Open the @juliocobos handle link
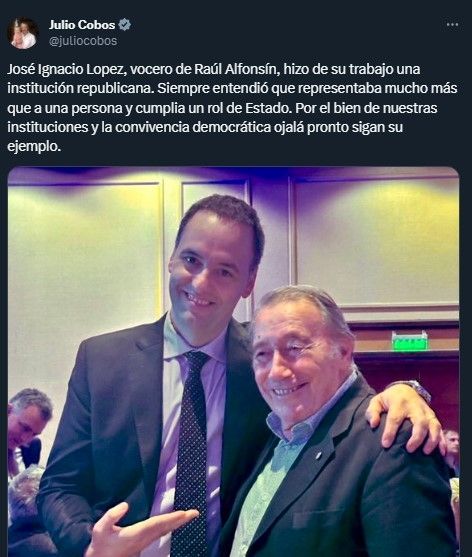The image size is (472, 557). point(83,41)
